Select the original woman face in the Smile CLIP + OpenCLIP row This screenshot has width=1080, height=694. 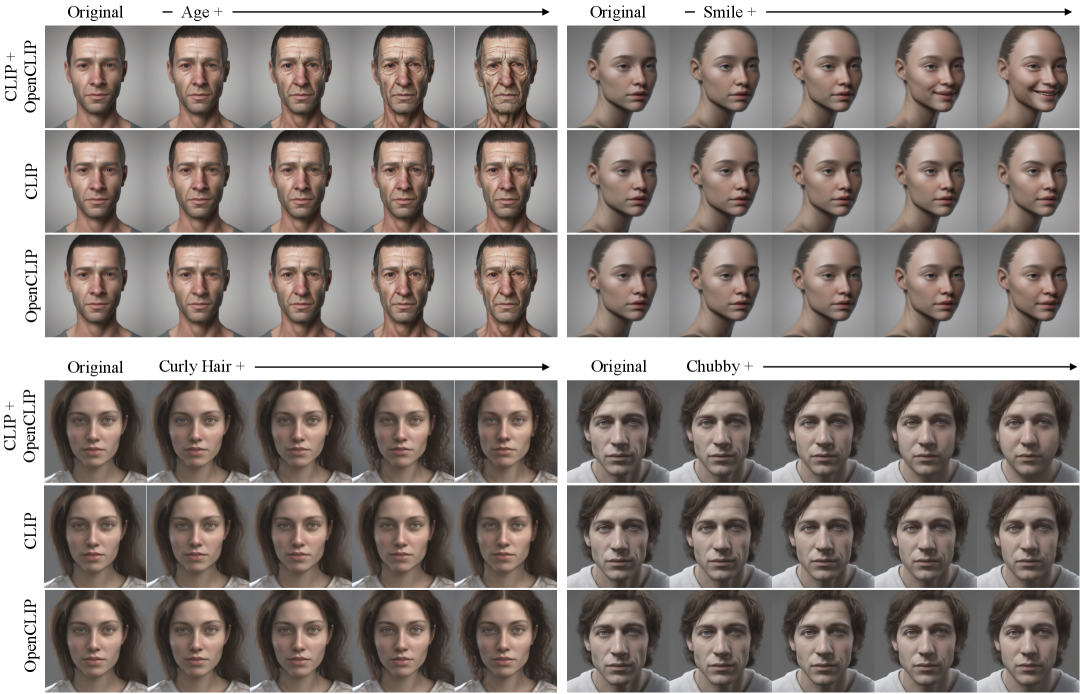(x=618, y=76)
